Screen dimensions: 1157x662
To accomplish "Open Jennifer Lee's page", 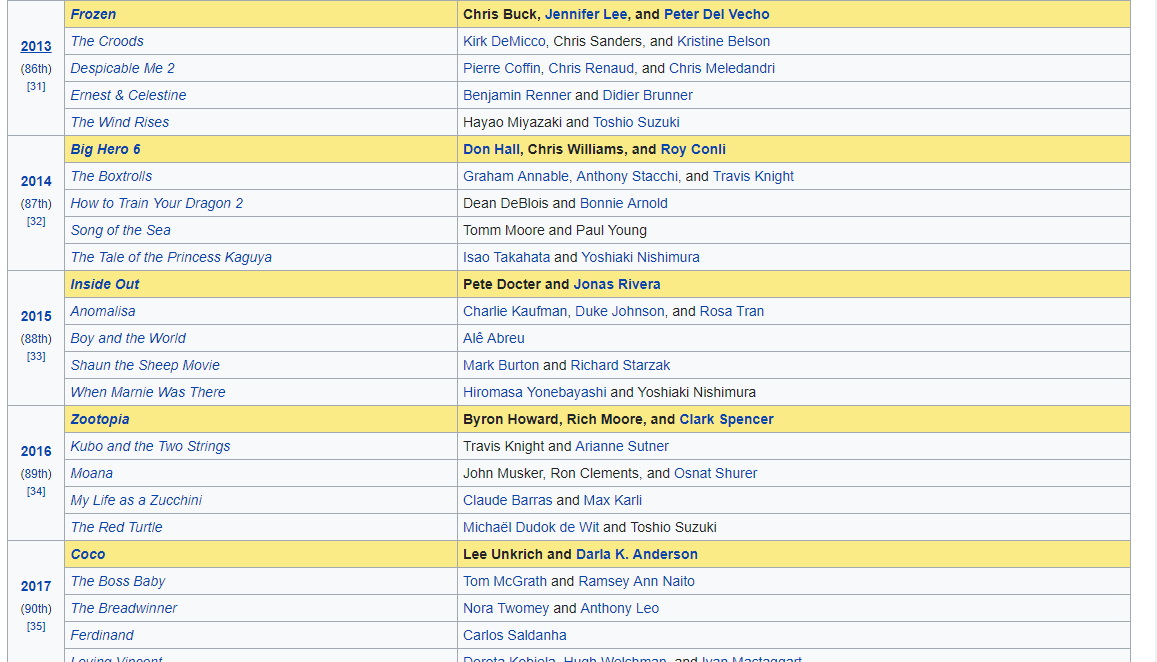I will point(586,14).
